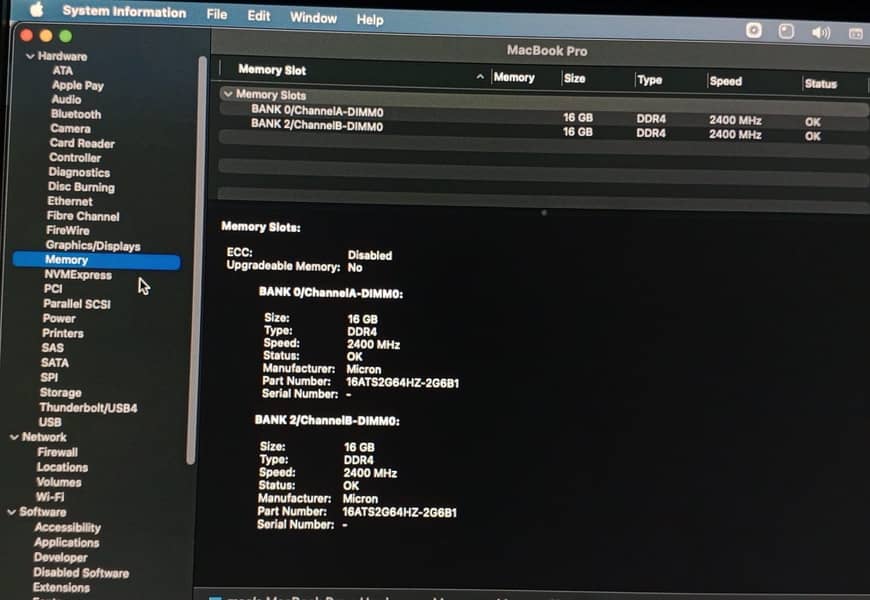Select PCI in the sidebar

pyautogui.click(x=53, y=289)
